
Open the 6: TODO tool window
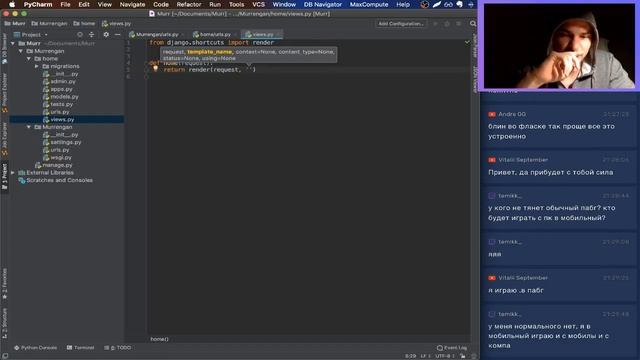(118, 348)
